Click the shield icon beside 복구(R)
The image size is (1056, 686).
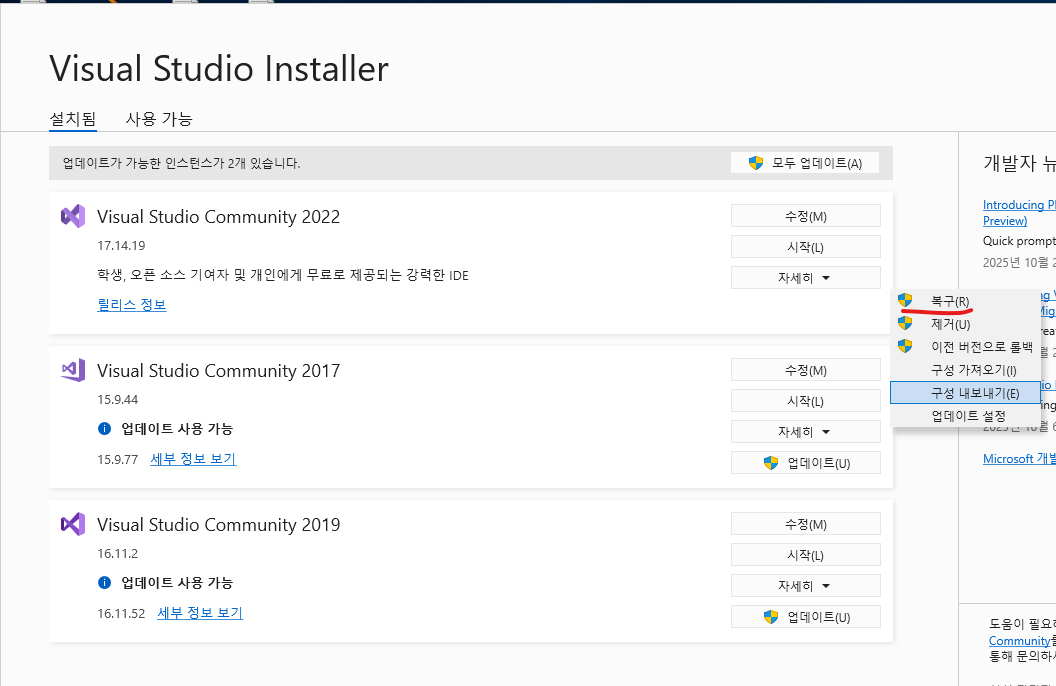pos(905,300)
